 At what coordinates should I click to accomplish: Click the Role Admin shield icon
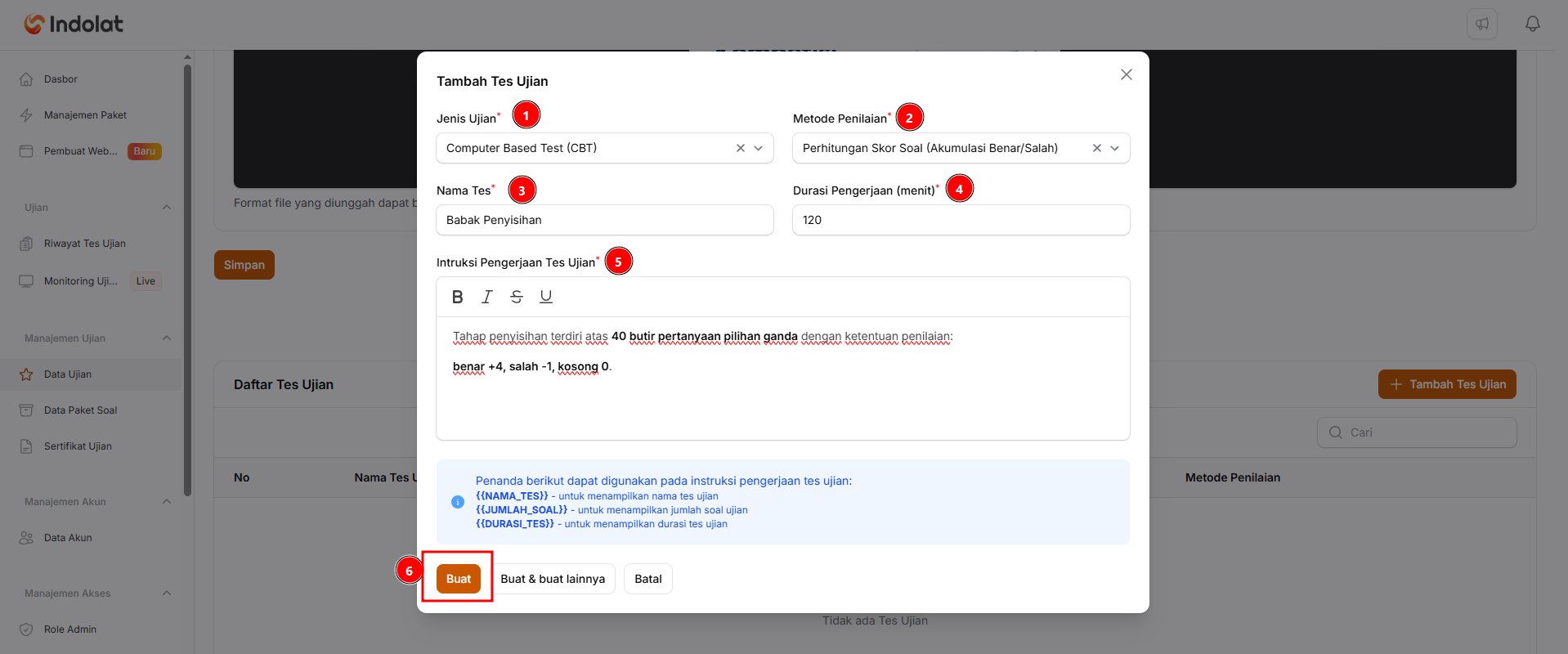coord(26,629)
